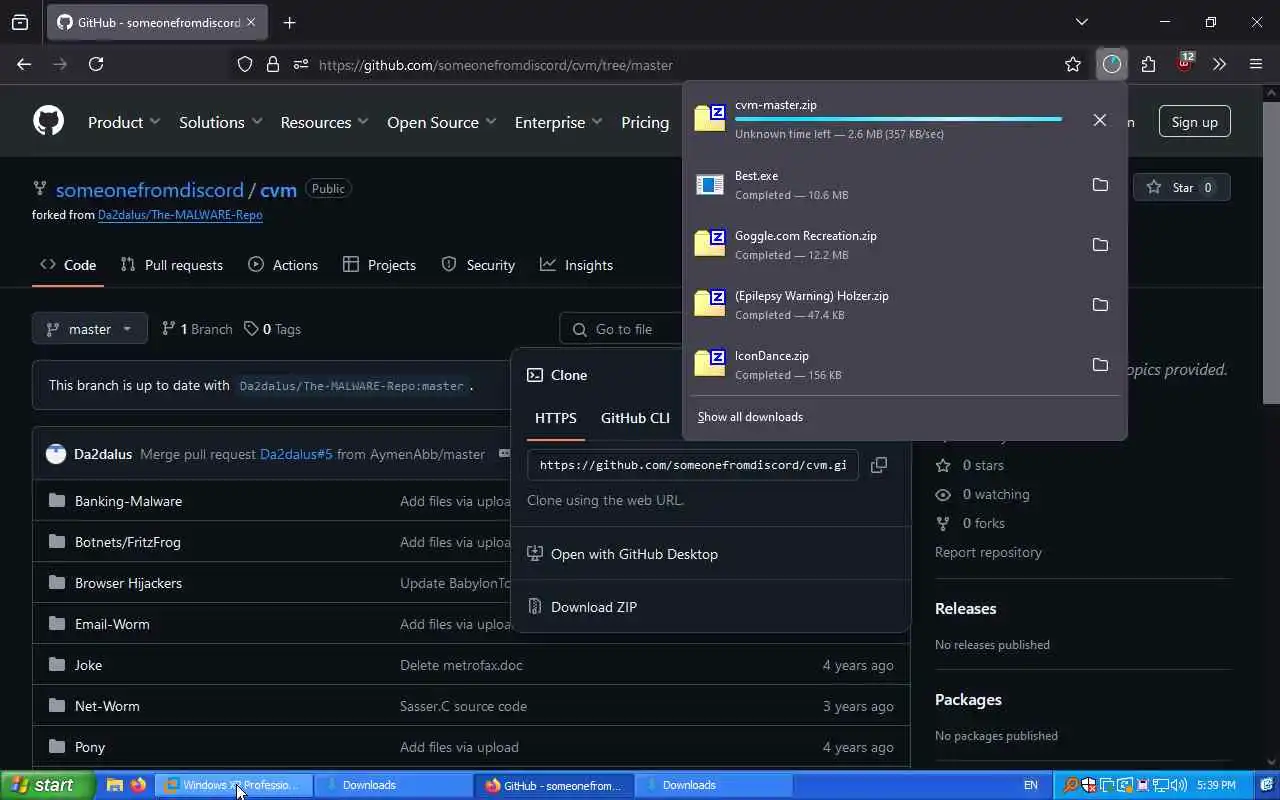Image resolution: width=1280 pixels, height=800 pixels.
Task: Click the padlock site security icon
Action: coord(273,64)
